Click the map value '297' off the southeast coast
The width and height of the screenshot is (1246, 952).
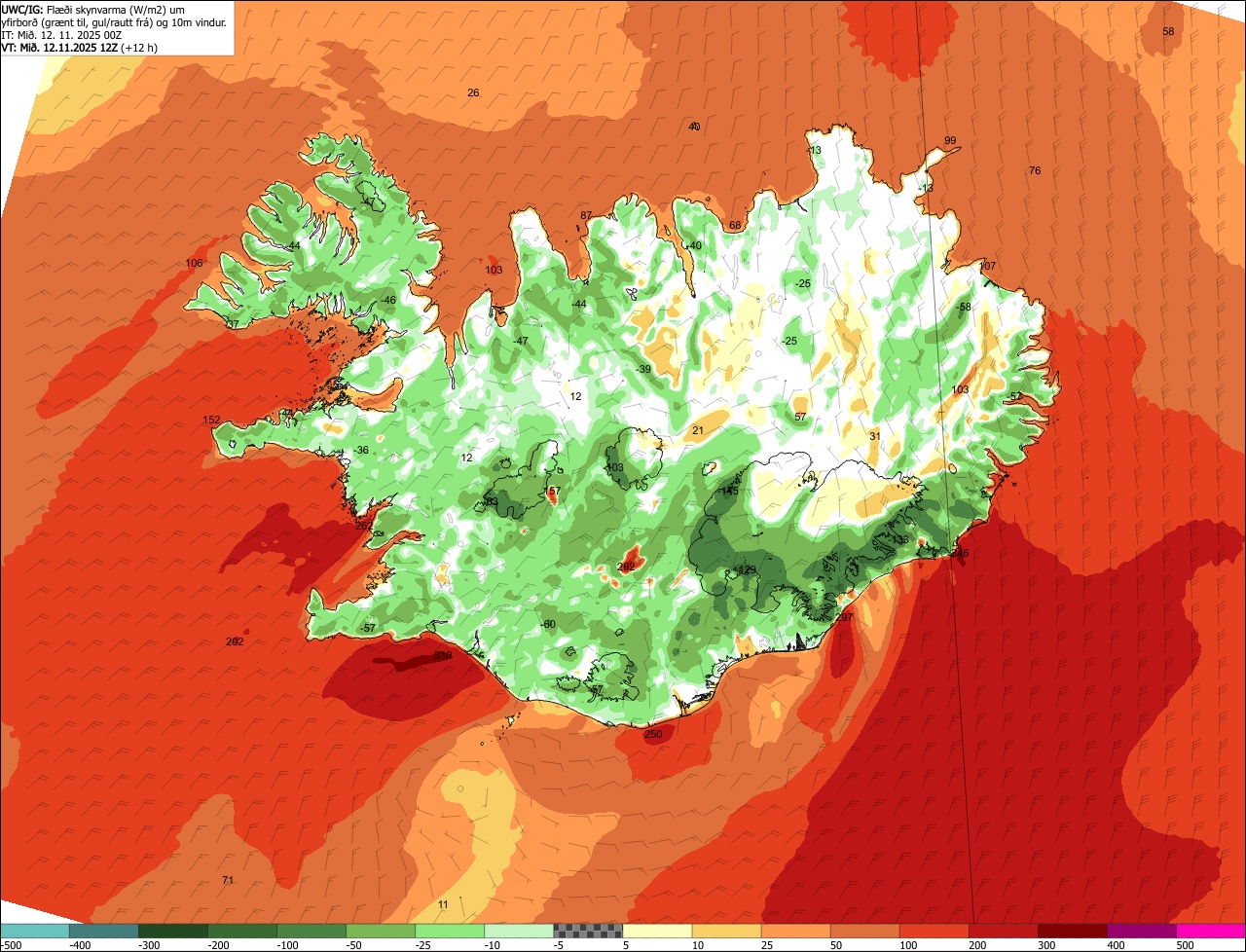[x=844, y=617]
